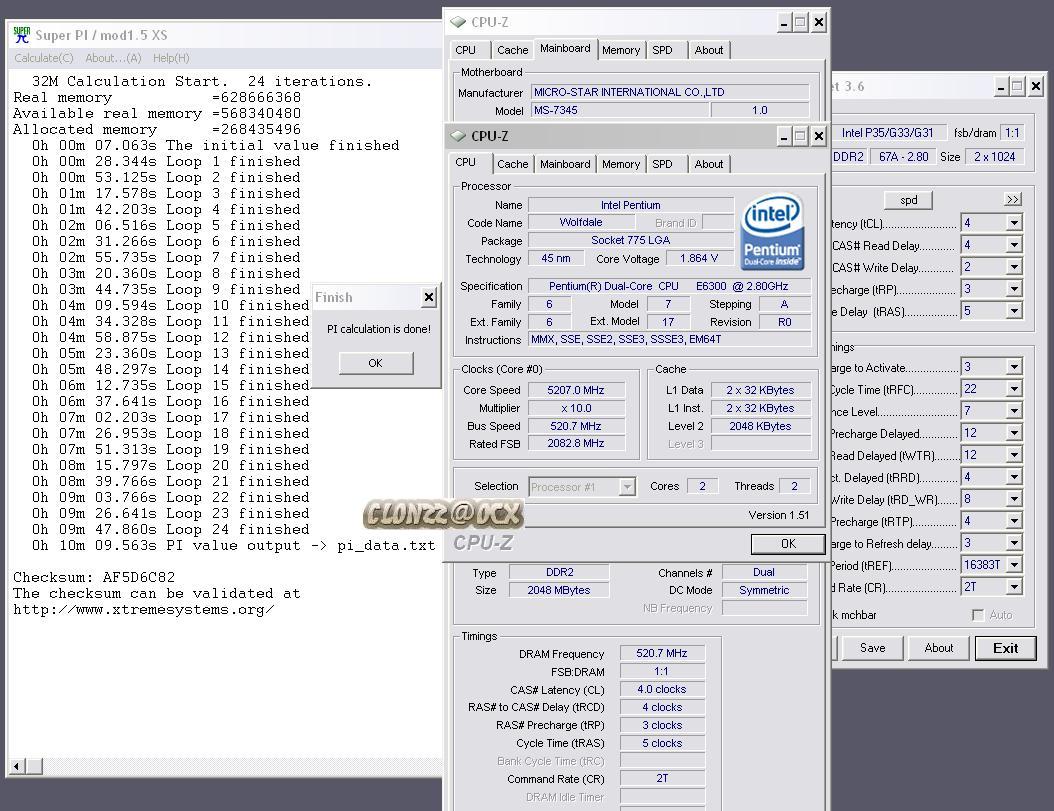Open the CAS# Read Delay dropdown

point(1014,245)
